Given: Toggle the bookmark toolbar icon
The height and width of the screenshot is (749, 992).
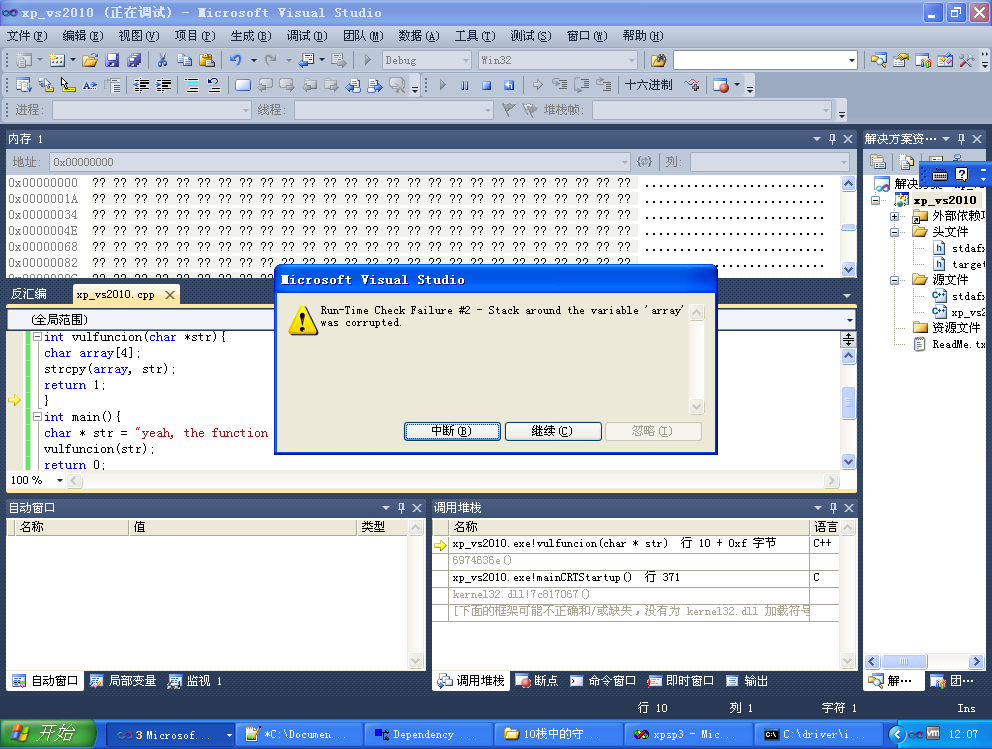Looking at the screenshot, I should [243, 85].
